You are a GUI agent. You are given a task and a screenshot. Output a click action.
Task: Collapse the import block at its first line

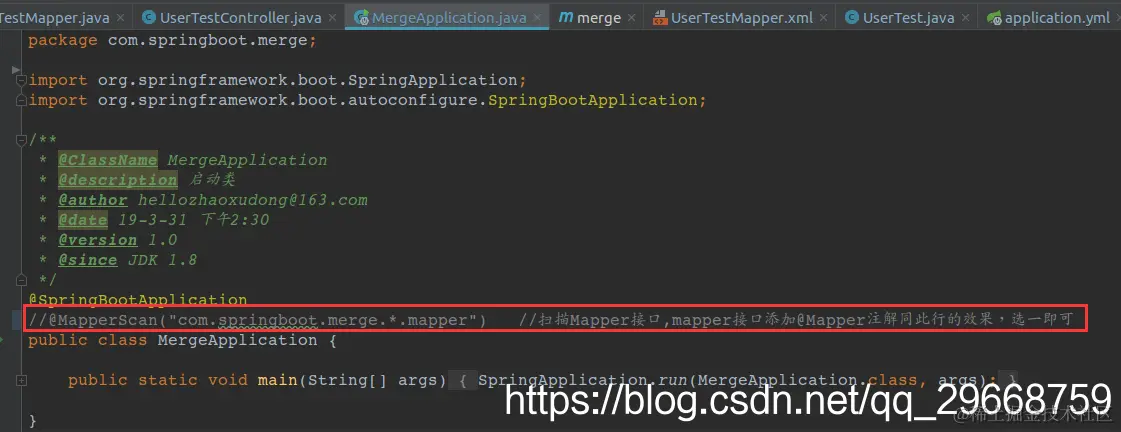point(21,80)
